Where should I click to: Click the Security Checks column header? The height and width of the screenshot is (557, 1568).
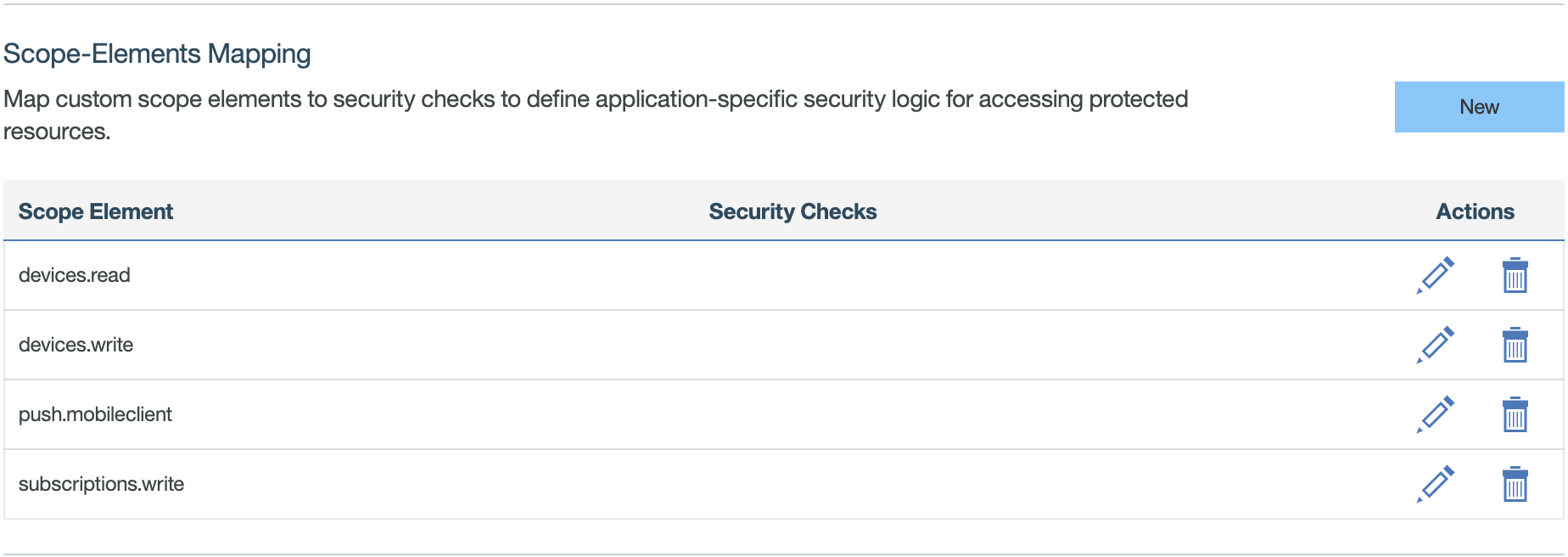tap(792, 211)
